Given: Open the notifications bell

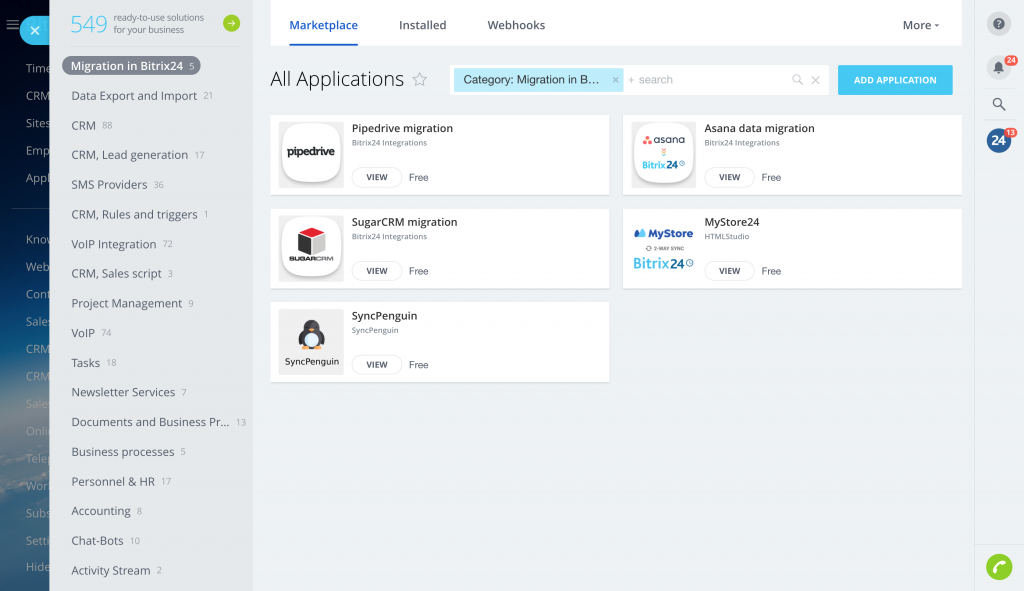Looking at the screenshot, I should pyautogui.click(x=998, y=68).
